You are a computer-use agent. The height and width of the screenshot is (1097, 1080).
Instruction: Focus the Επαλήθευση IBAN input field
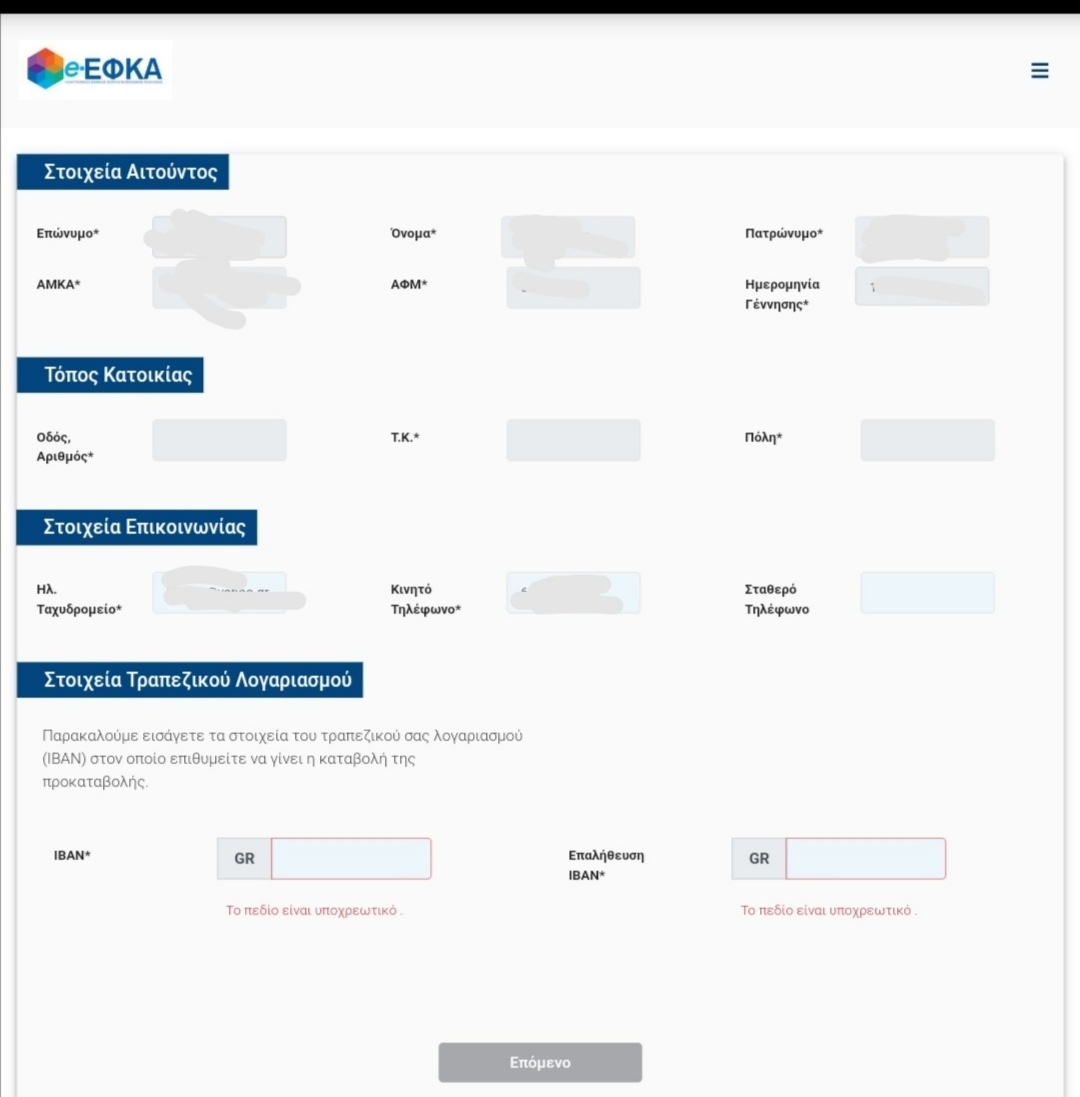865,859
